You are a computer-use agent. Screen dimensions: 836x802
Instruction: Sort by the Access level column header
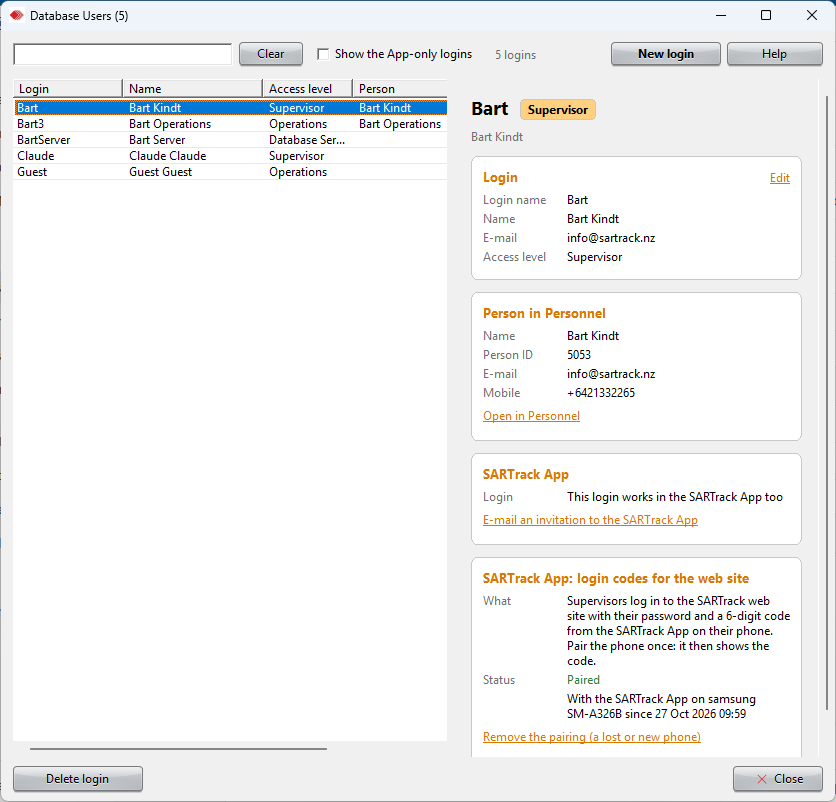tap(308, 89)
